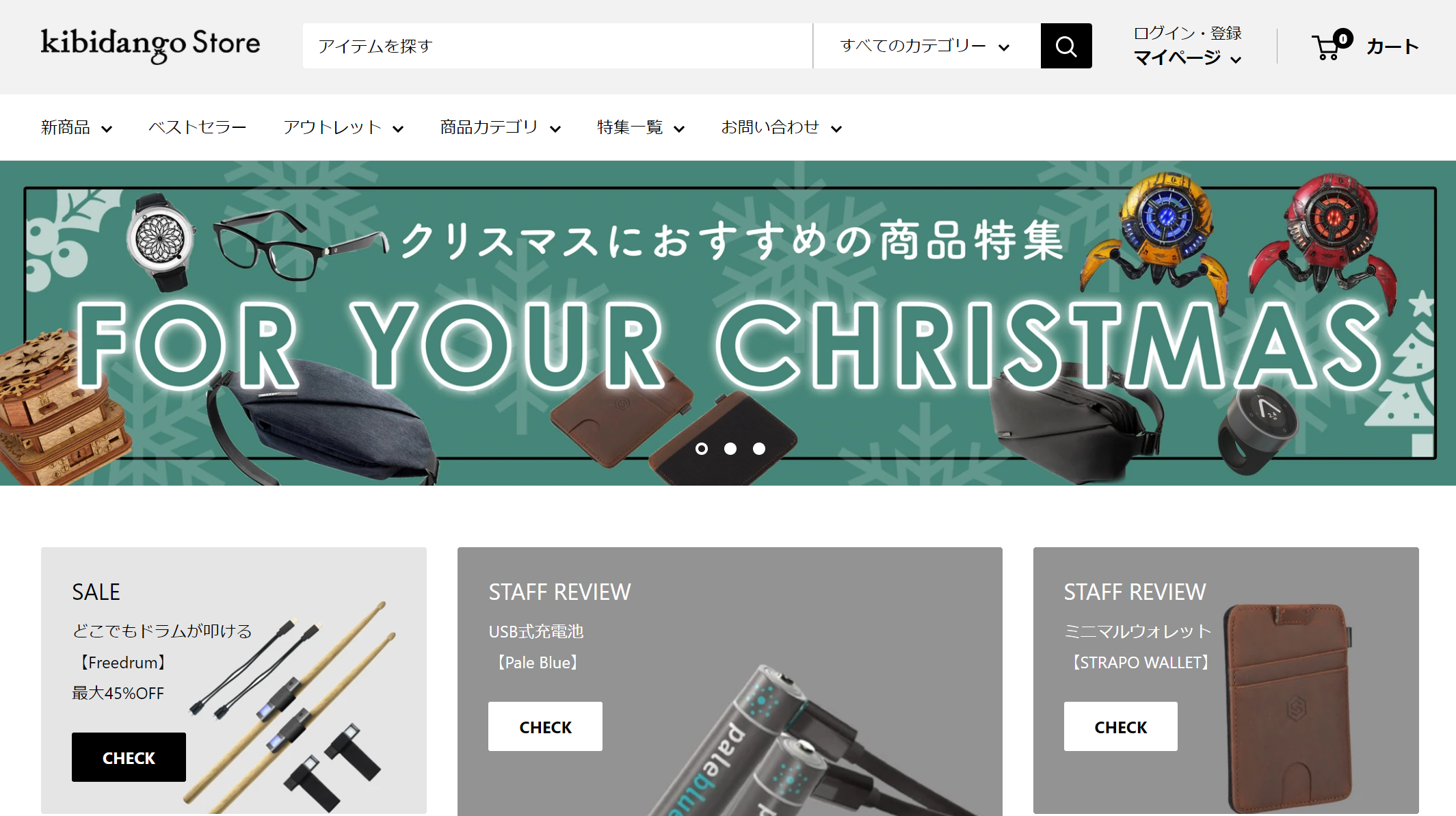The width and height of the screenshot is (1456, 816).
Task: Click the アイテムを探す search input field
Action: click(557, 46)
